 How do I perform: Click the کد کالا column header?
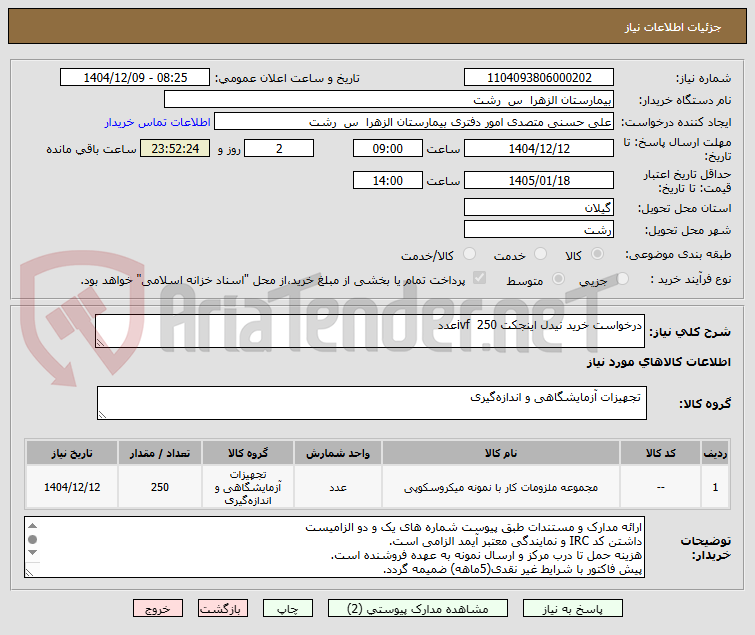660,453
